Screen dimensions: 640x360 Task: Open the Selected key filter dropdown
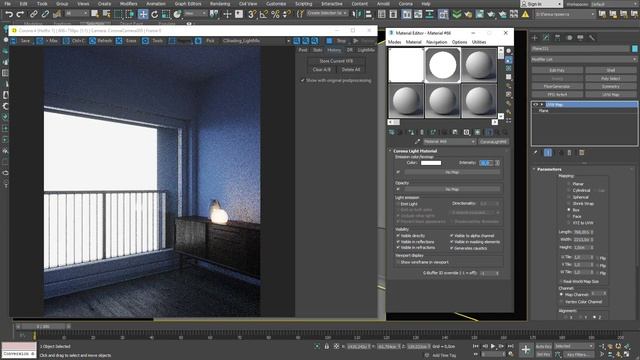click(x=574, y=346)
